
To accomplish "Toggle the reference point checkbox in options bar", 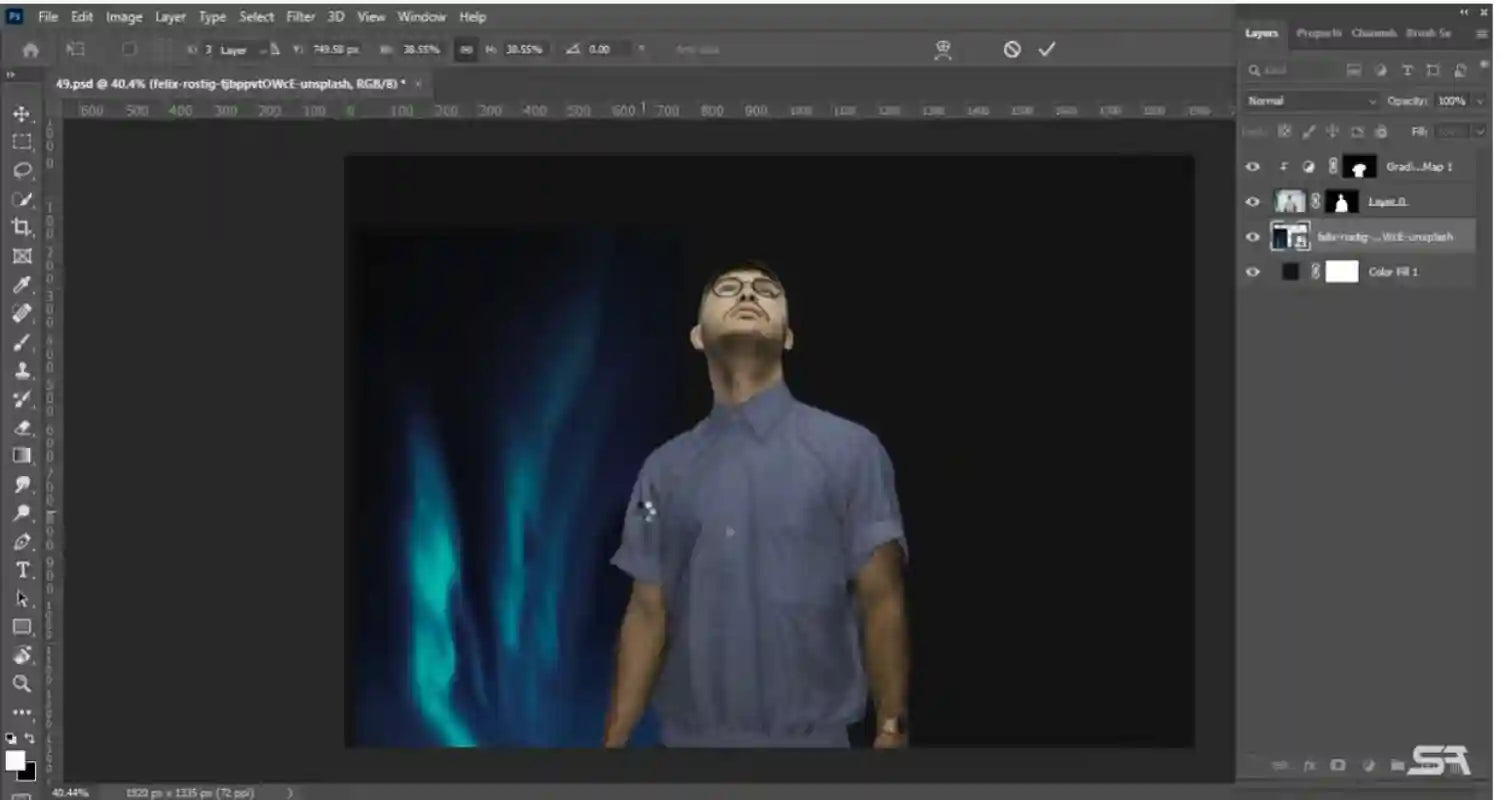I will pyautogui.click(x=129, y=49).
